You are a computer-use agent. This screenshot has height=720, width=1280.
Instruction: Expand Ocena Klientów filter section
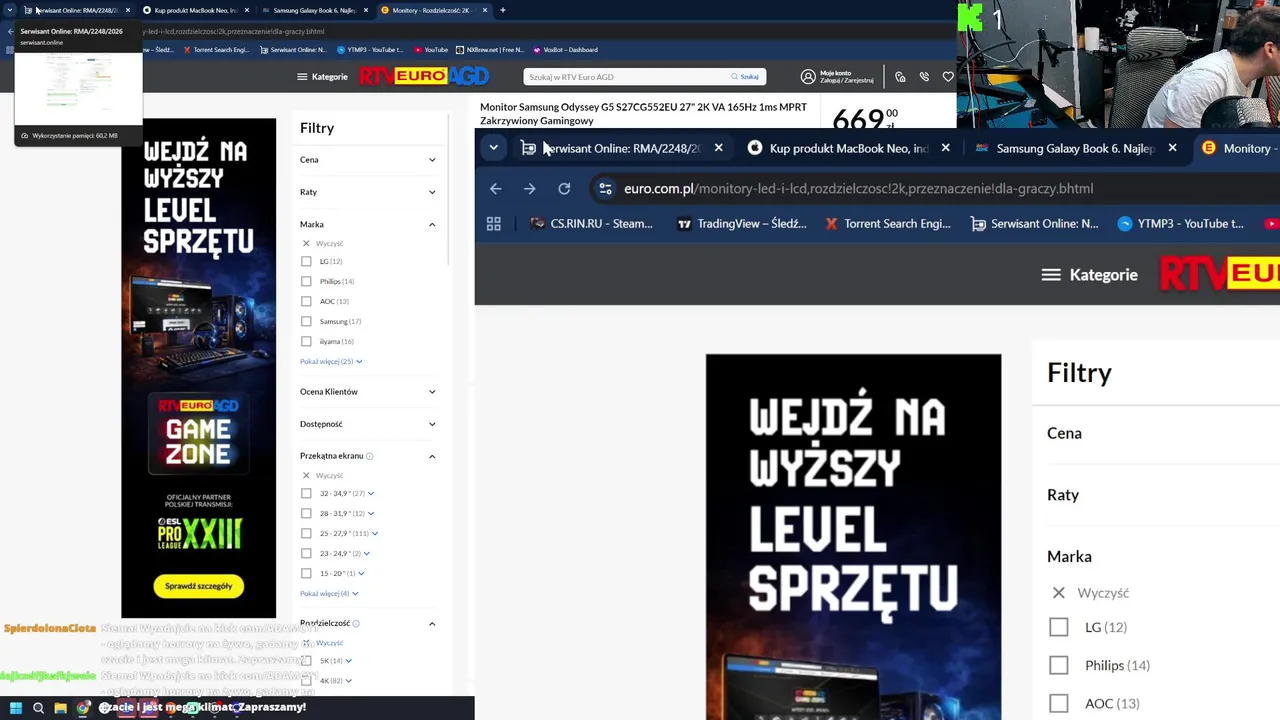click(x=432, y=392)
